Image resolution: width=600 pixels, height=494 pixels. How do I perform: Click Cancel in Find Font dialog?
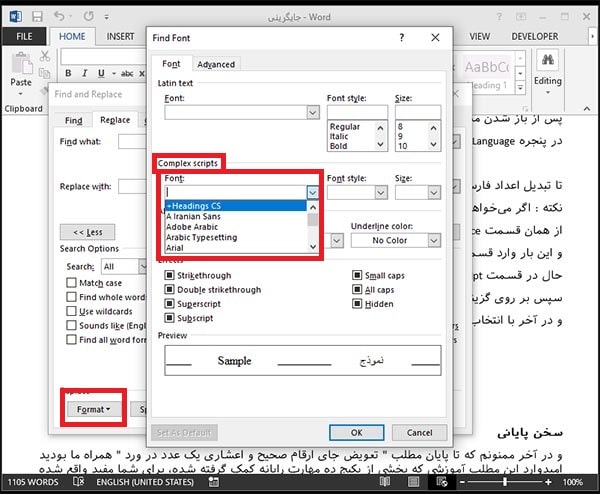coord(419,432)
